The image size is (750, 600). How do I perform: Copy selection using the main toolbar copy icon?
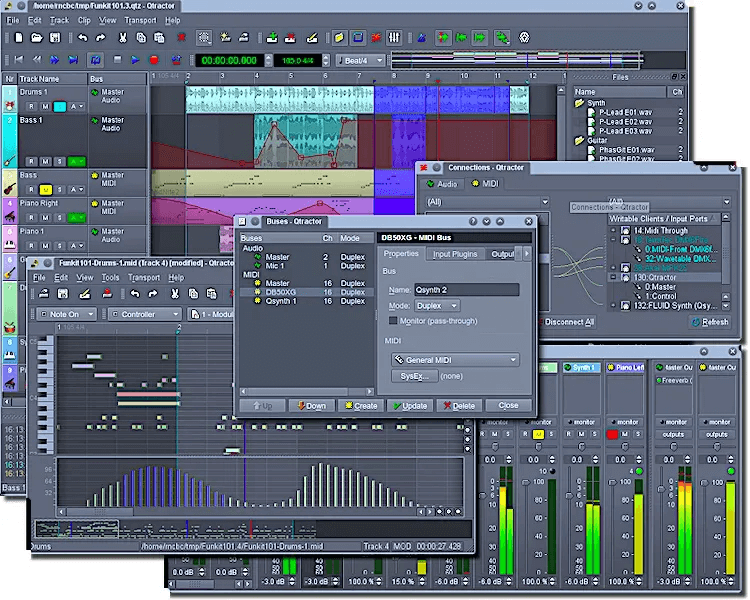tap(141, 37)
